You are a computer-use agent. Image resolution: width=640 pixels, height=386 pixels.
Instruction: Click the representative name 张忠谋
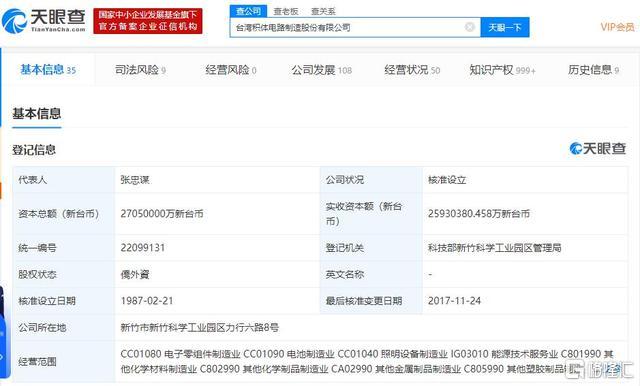coord(135,180)
